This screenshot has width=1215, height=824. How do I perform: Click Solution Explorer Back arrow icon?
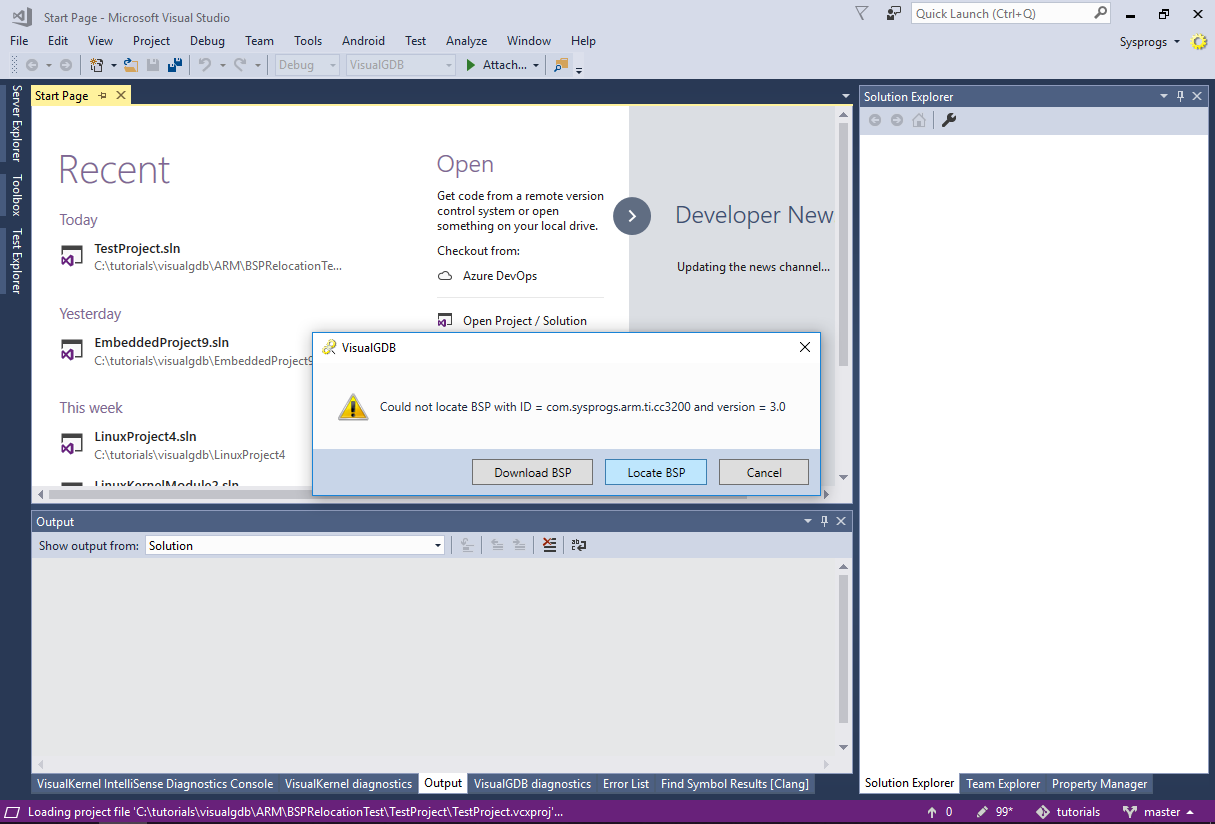(875, 120)
